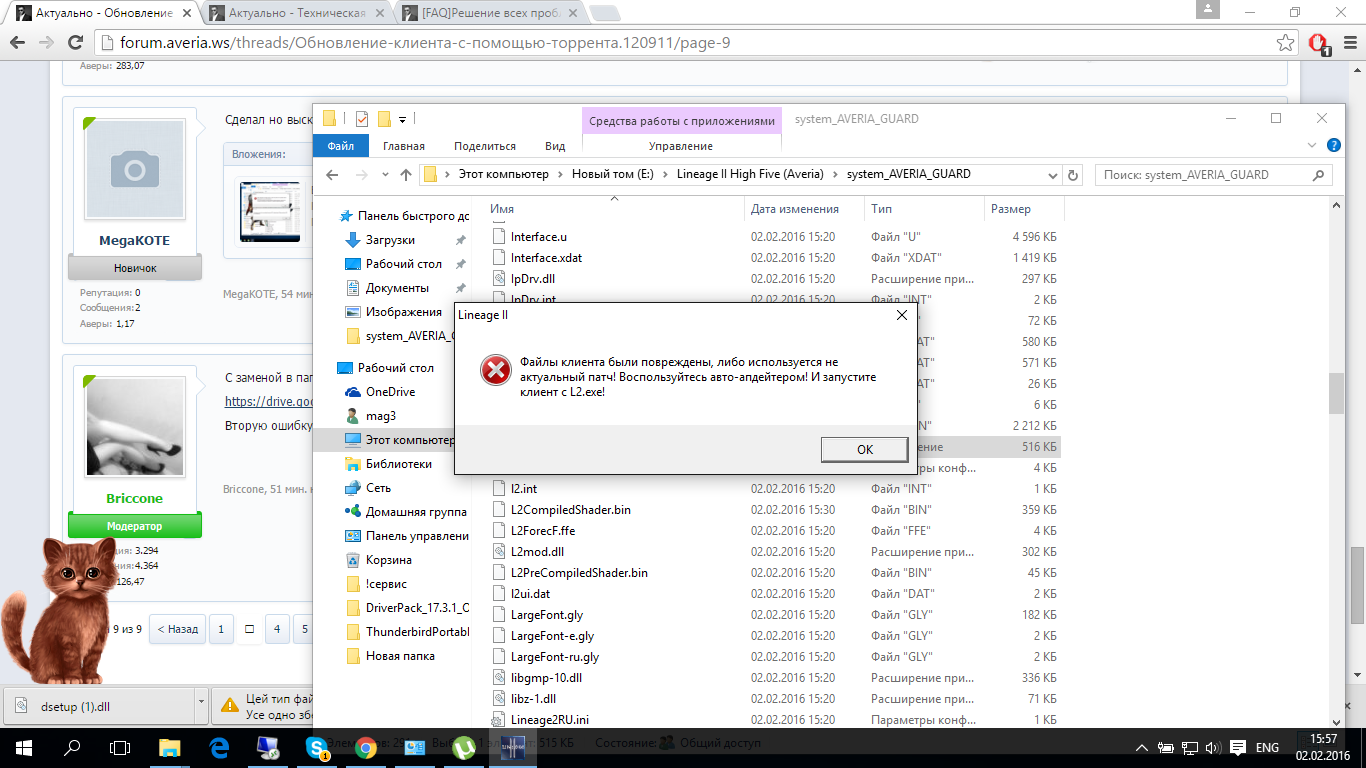Click the Windows Start button
Image resolution: width=1366 pixels, height=768 pixels.
point(23,747)
